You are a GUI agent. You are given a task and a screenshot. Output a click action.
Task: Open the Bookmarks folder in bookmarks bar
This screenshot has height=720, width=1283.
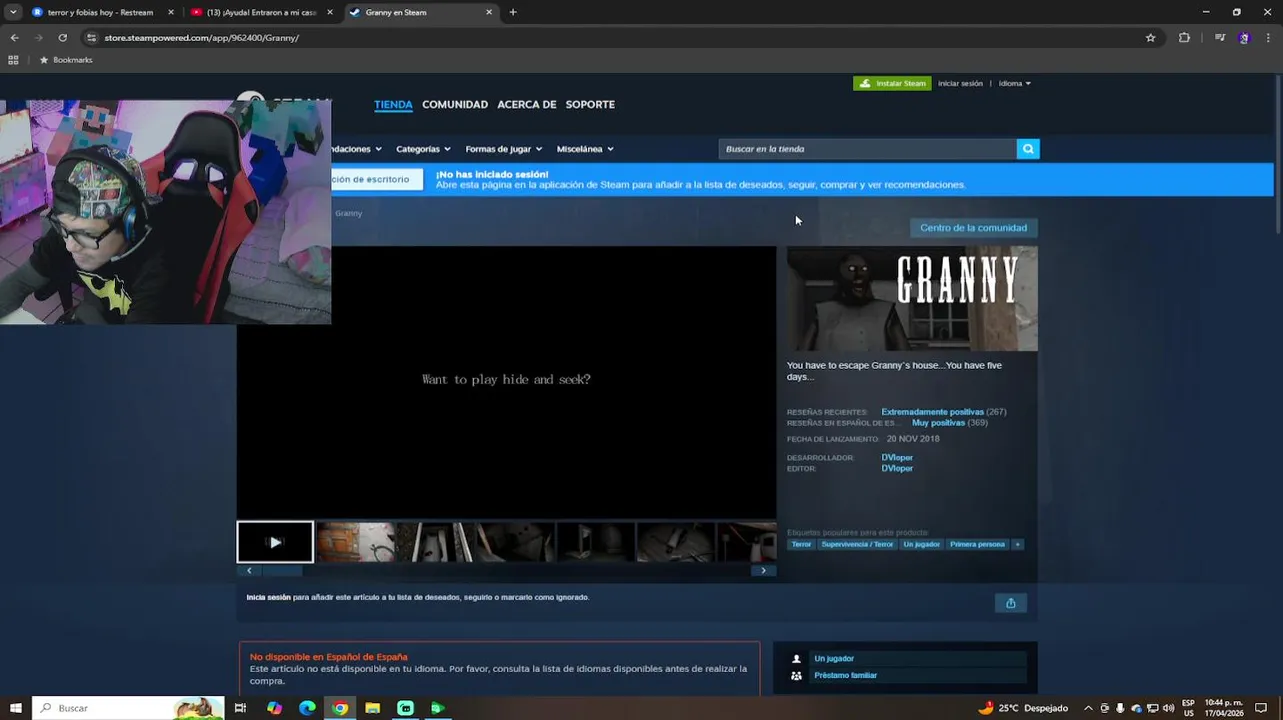point(66,60)
